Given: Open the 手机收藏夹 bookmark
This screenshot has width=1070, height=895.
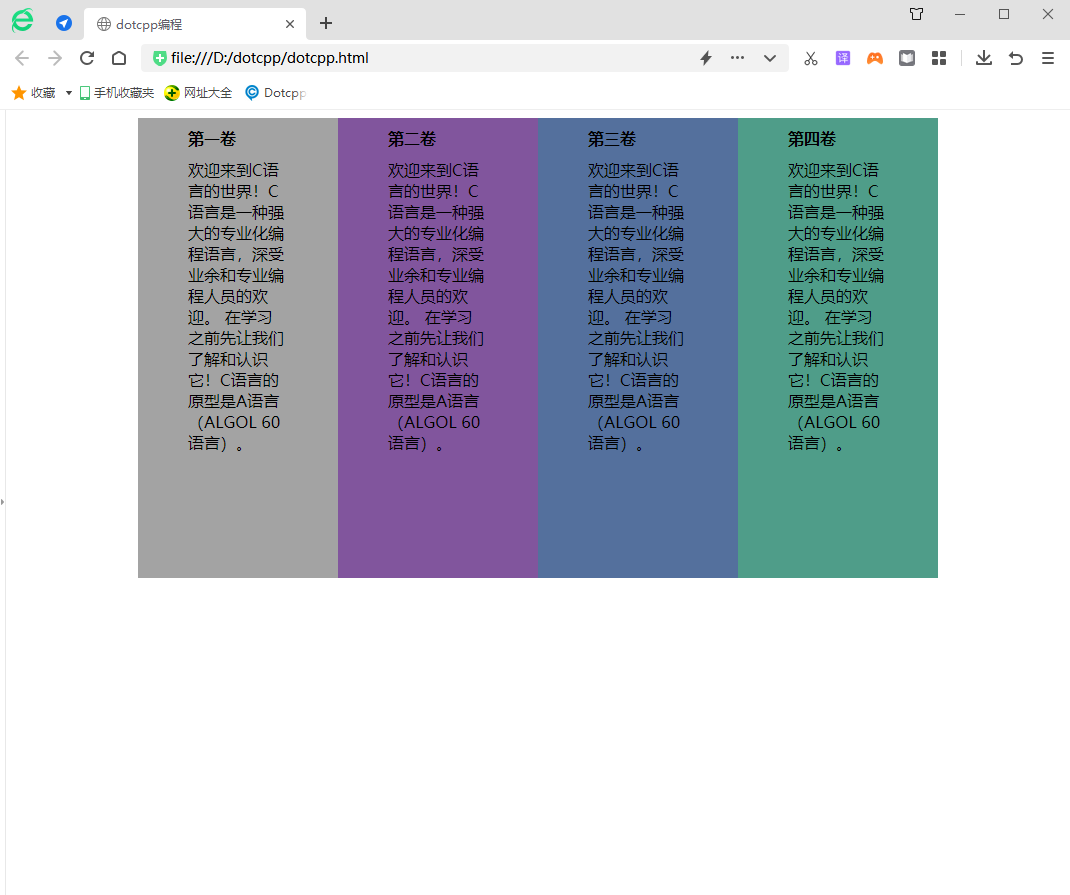Looking at the screenshot, I should (117, 93).
